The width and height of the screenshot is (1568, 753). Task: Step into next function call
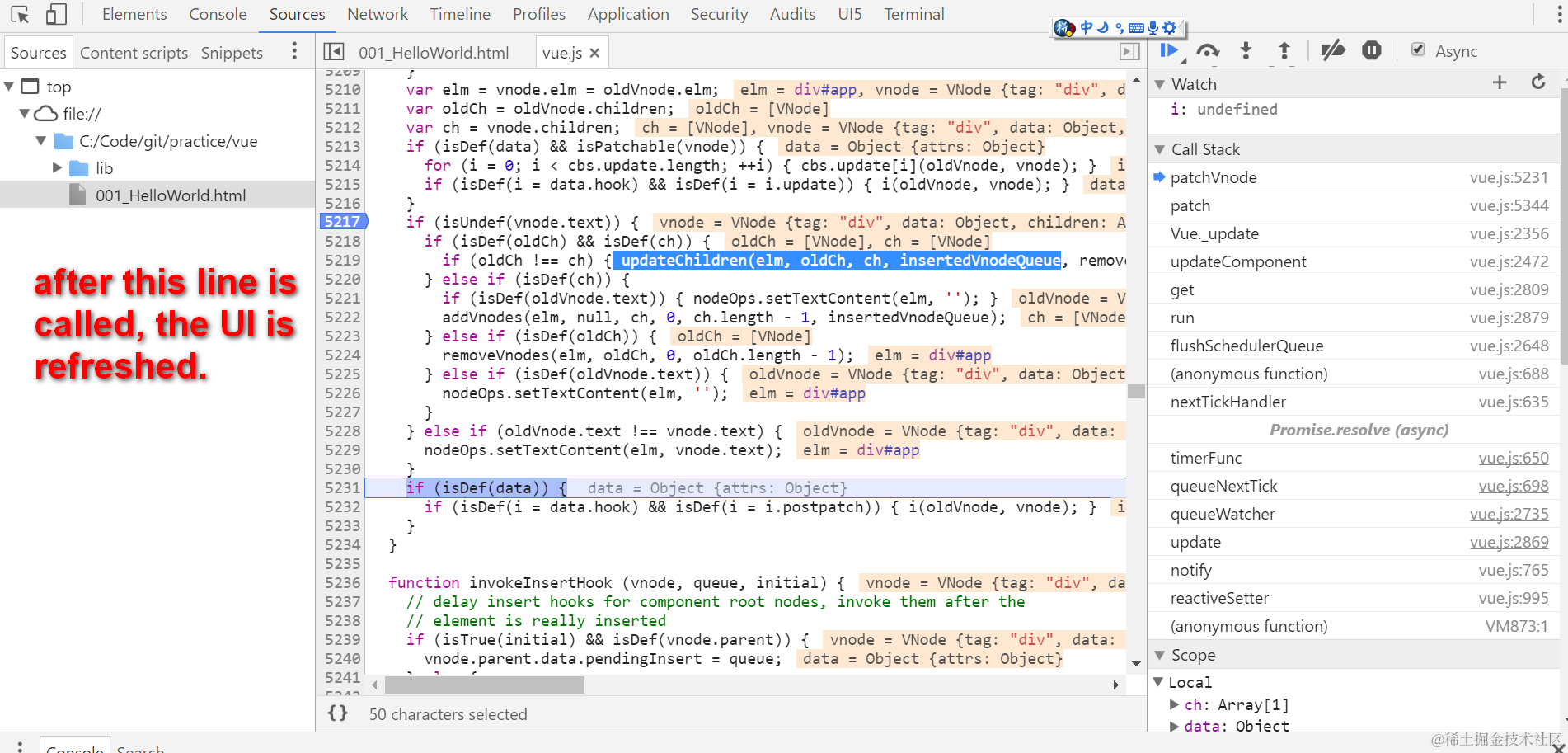click(x=1246, y=51)
